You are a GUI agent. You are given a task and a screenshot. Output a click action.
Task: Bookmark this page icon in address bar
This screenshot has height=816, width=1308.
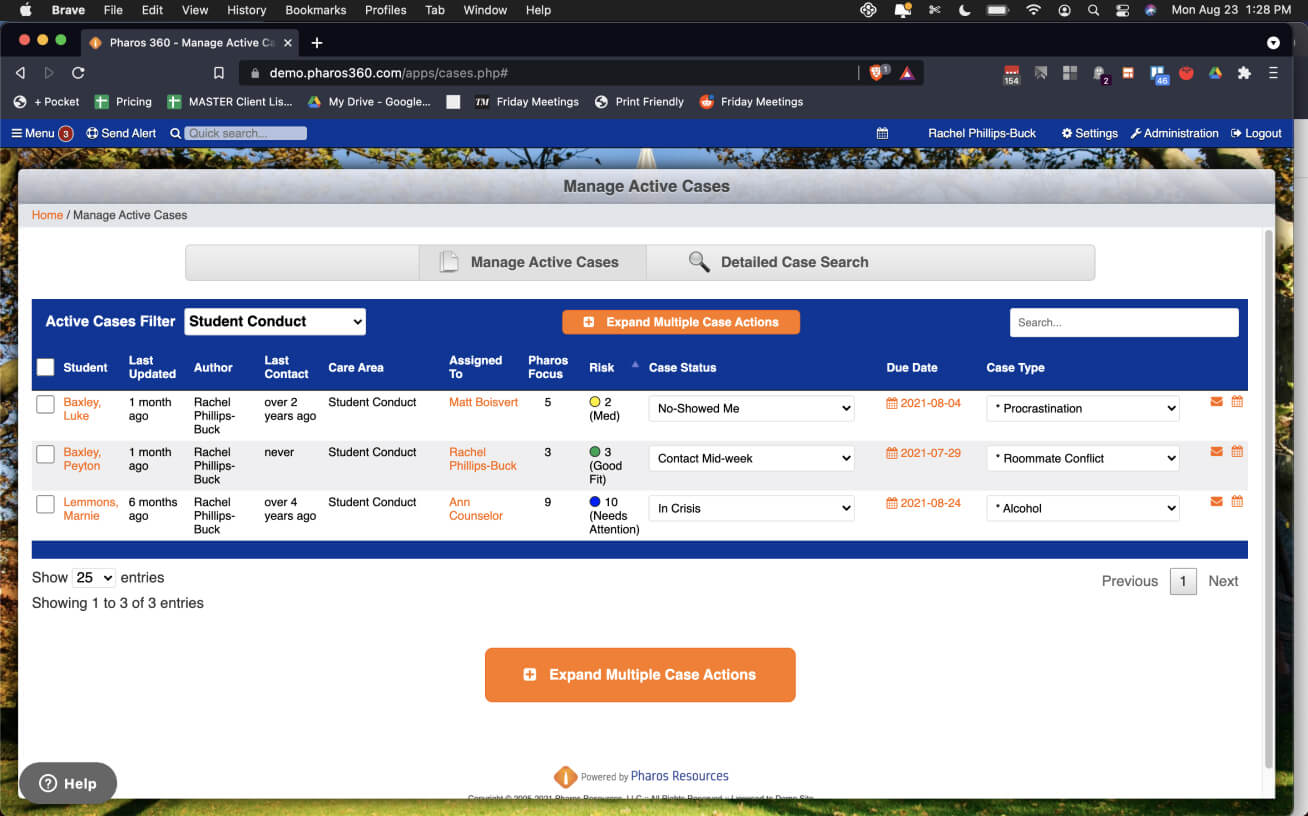pyautogui.click(x=219, y=73)
